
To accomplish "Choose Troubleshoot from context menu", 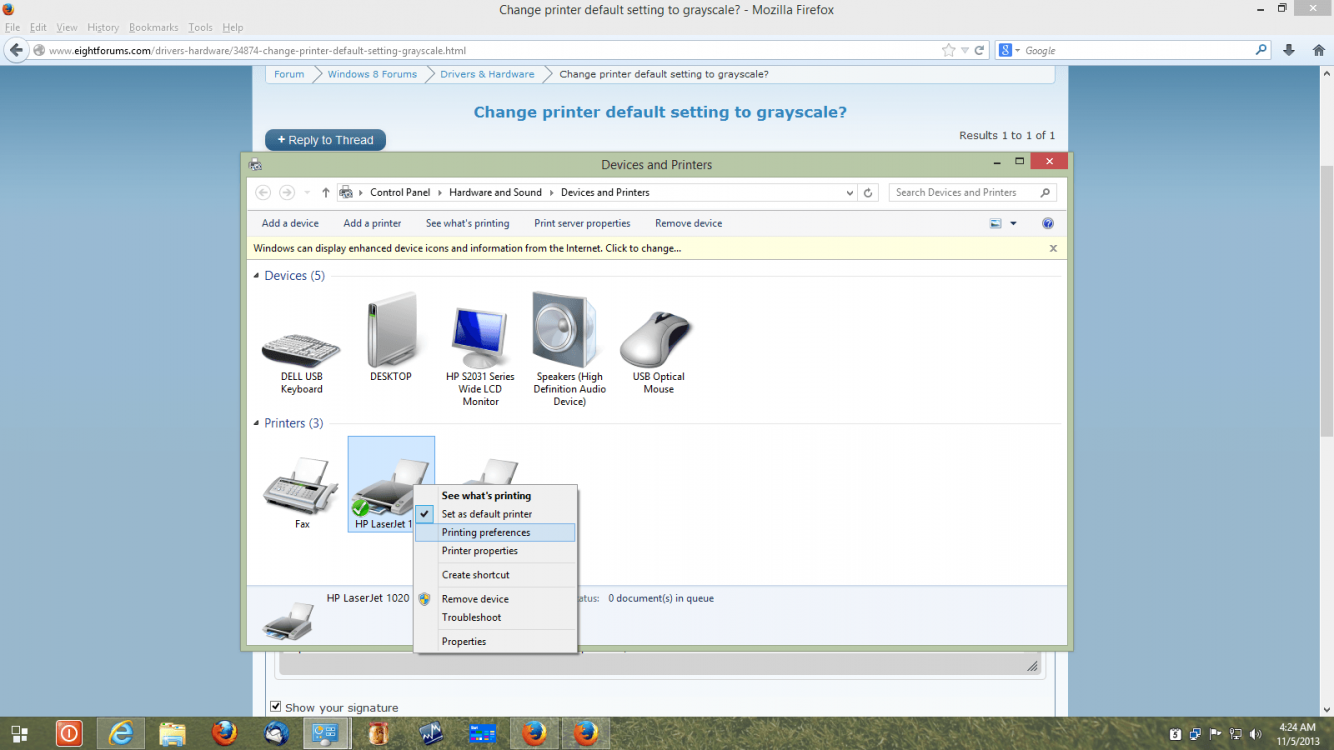I will (496, 618).
